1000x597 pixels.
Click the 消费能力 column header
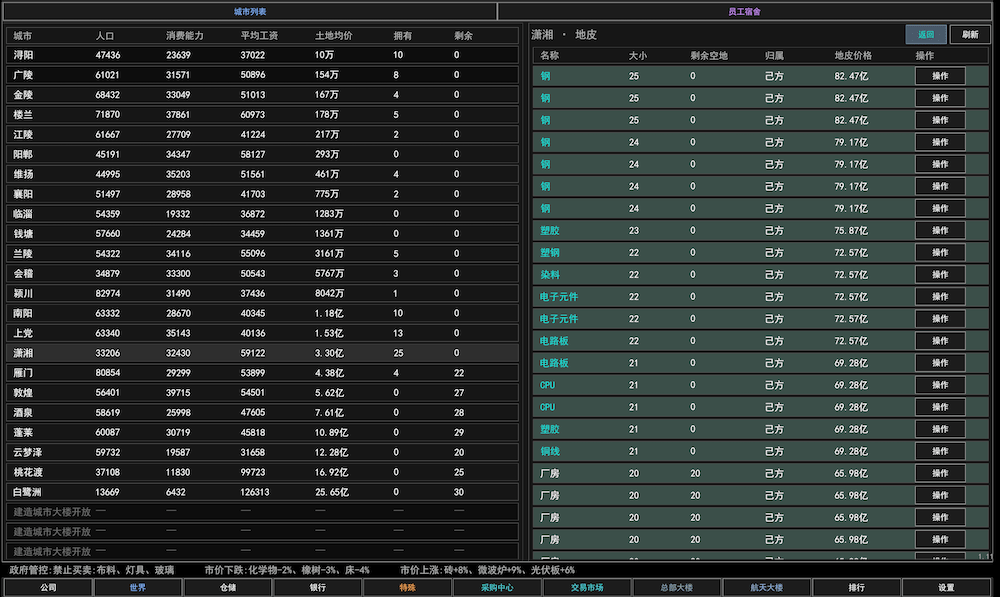coord(185,36)
